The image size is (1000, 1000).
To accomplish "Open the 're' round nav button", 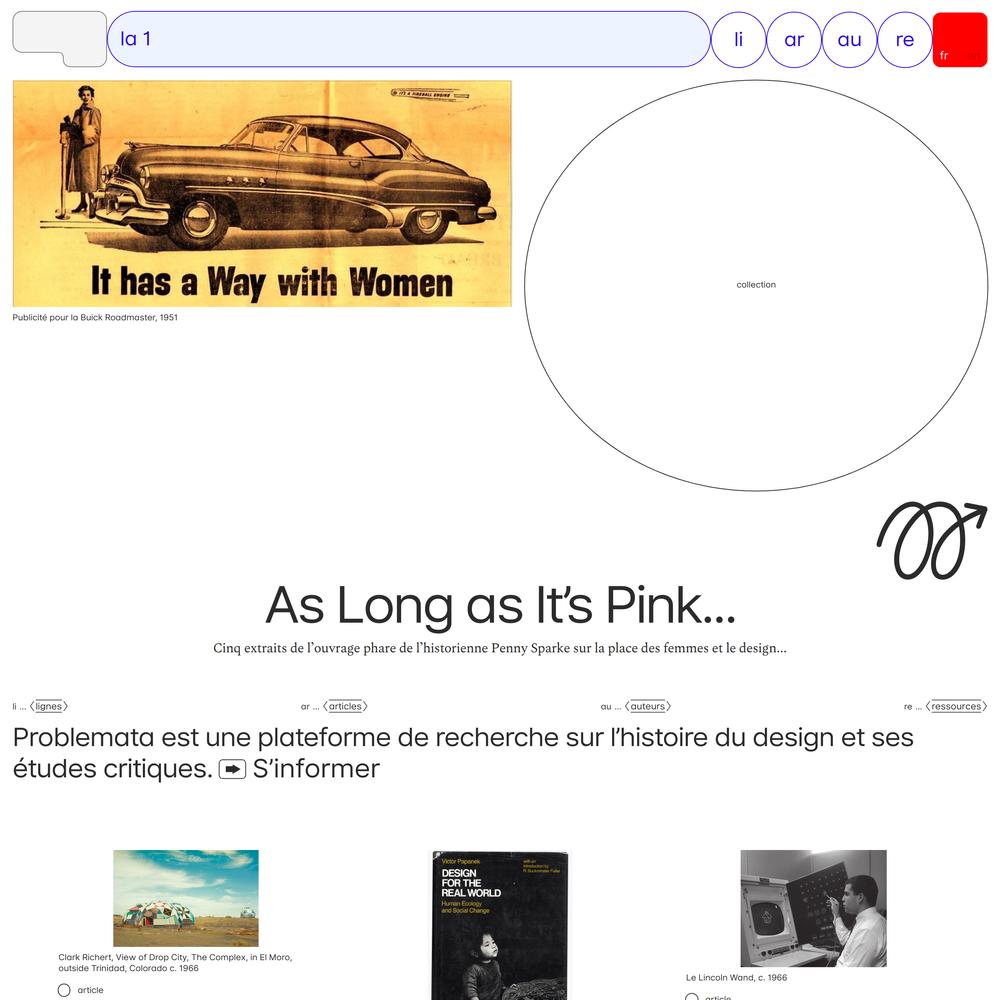I will point(905,40).
